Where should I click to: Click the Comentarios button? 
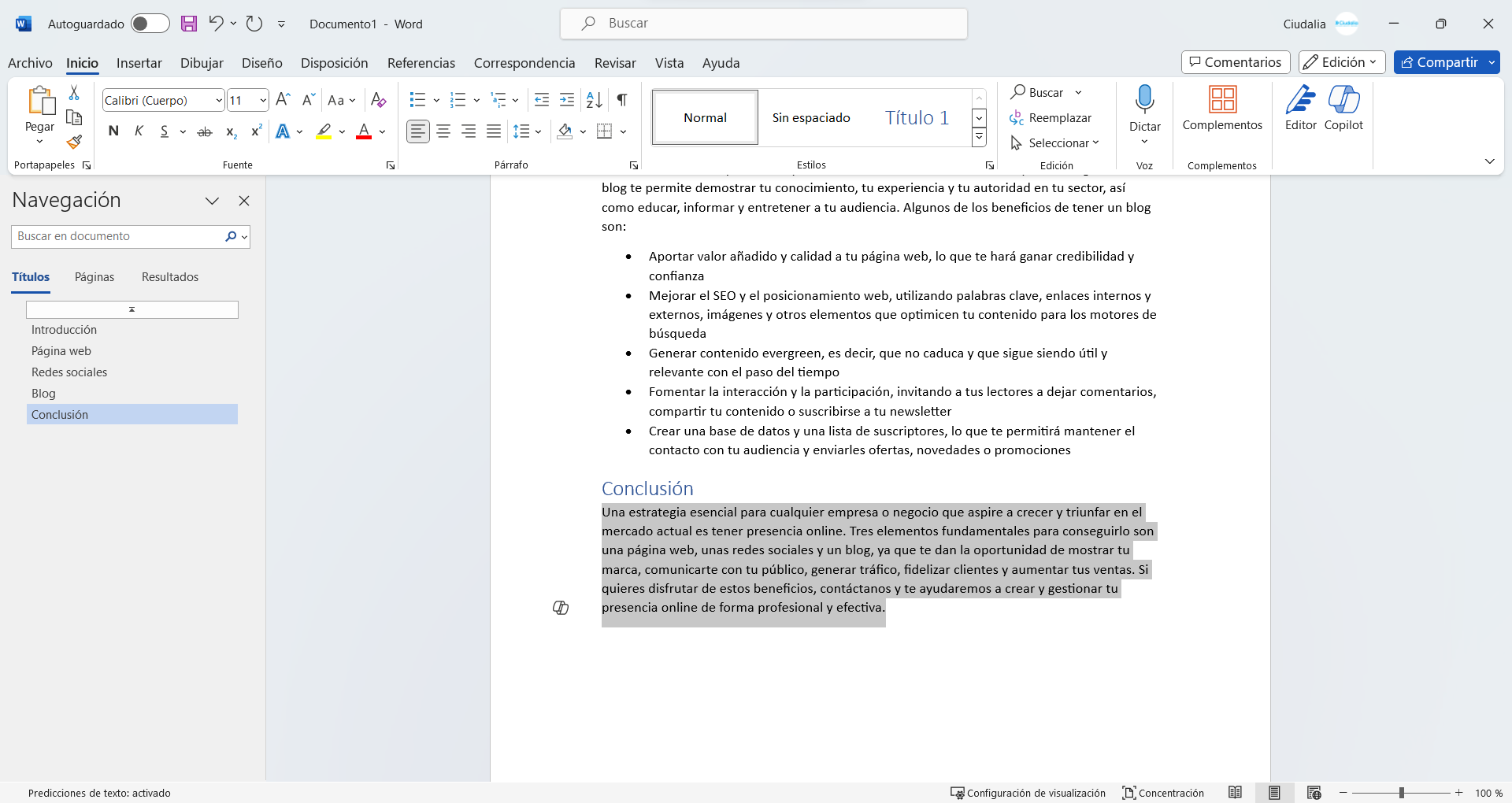click(1235, 62)
